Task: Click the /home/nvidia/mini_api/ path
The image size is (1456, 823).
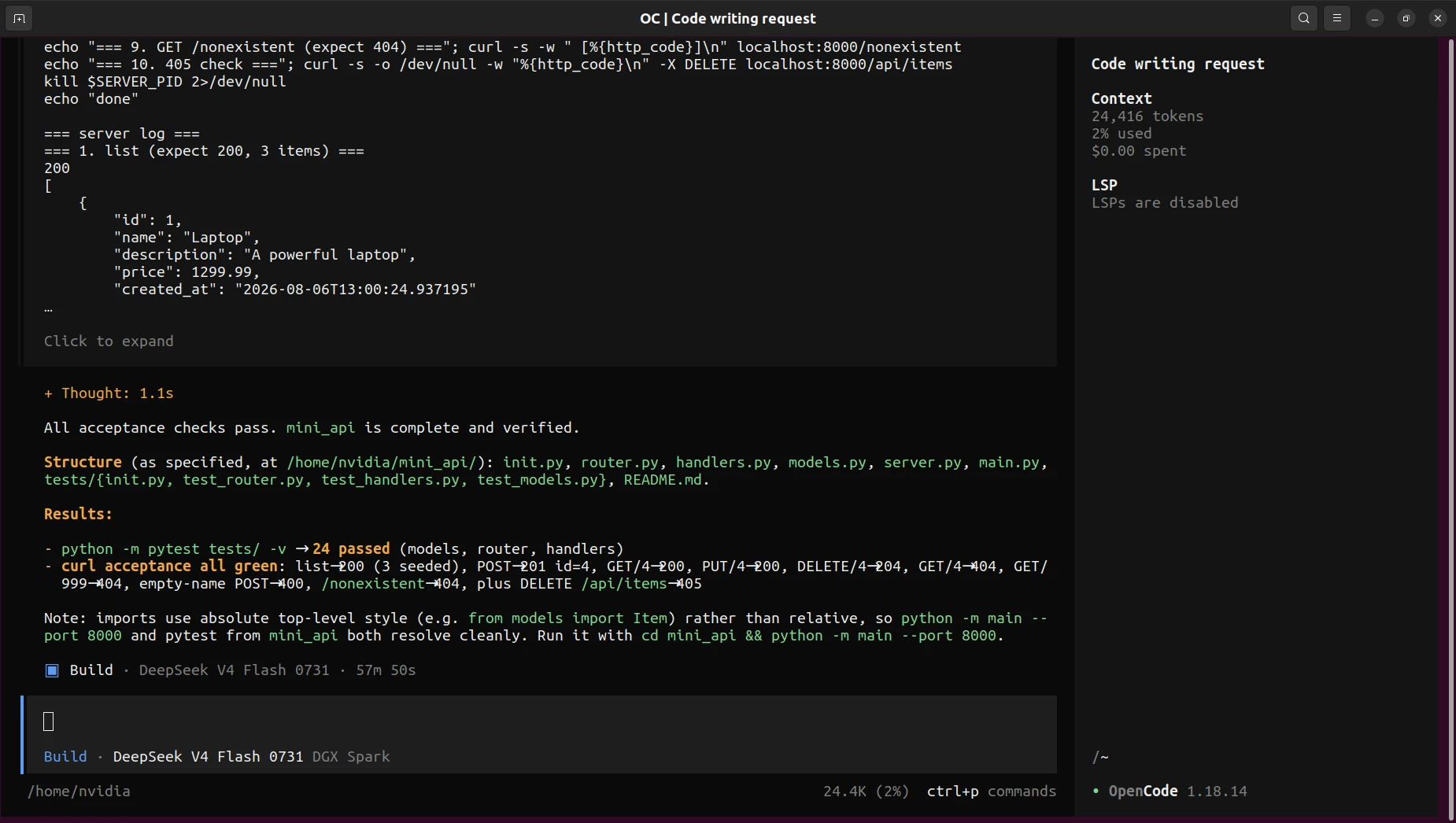Action: pyautogui.click(x=382, y=463)
